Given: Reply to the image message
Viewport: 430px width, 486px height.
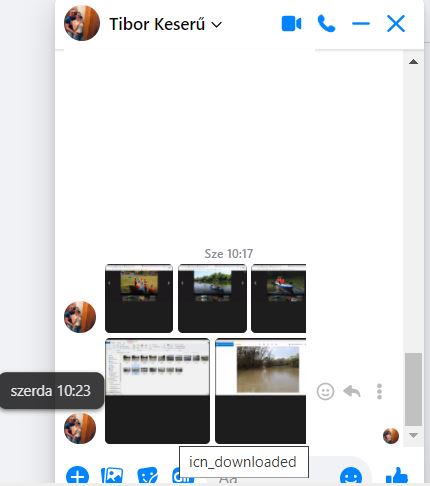Looking at the screenshot, I should click(x=352, y=391).
